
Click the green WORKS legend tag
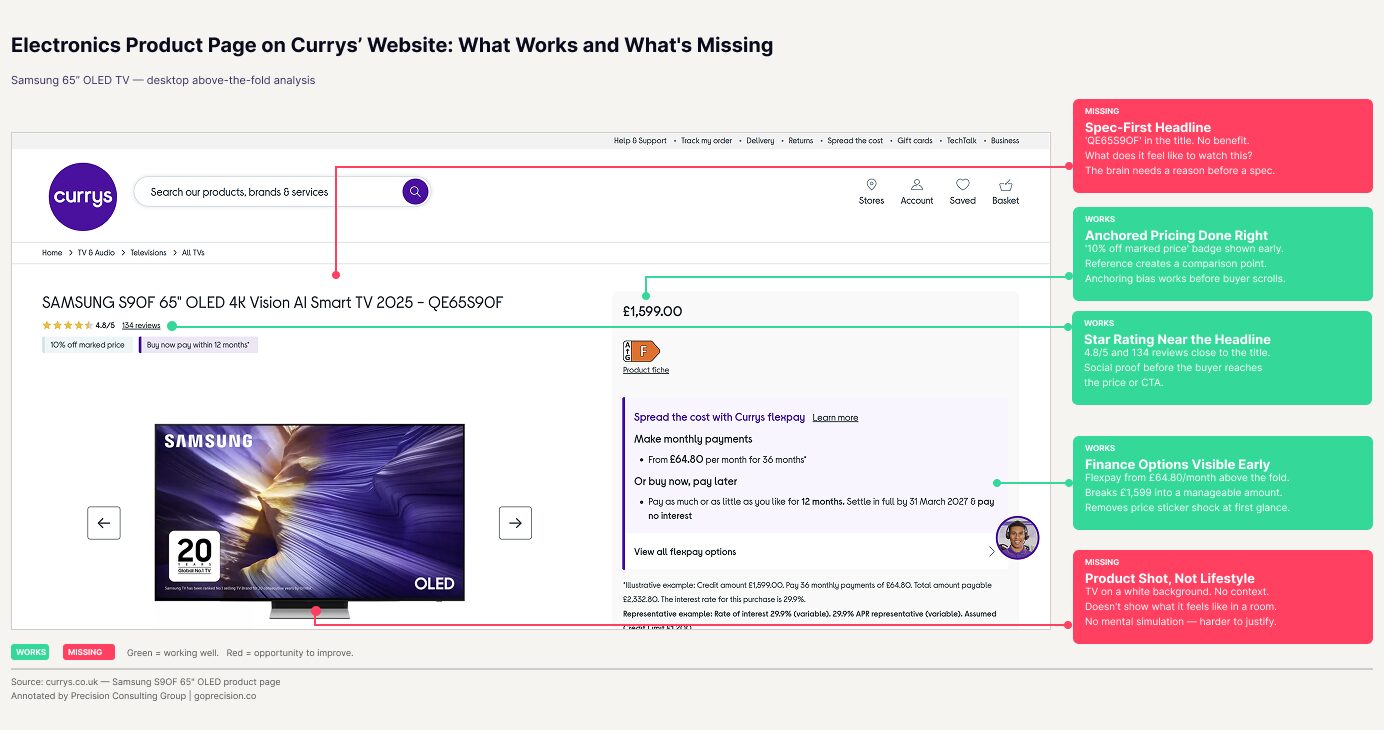click(30, 652)
